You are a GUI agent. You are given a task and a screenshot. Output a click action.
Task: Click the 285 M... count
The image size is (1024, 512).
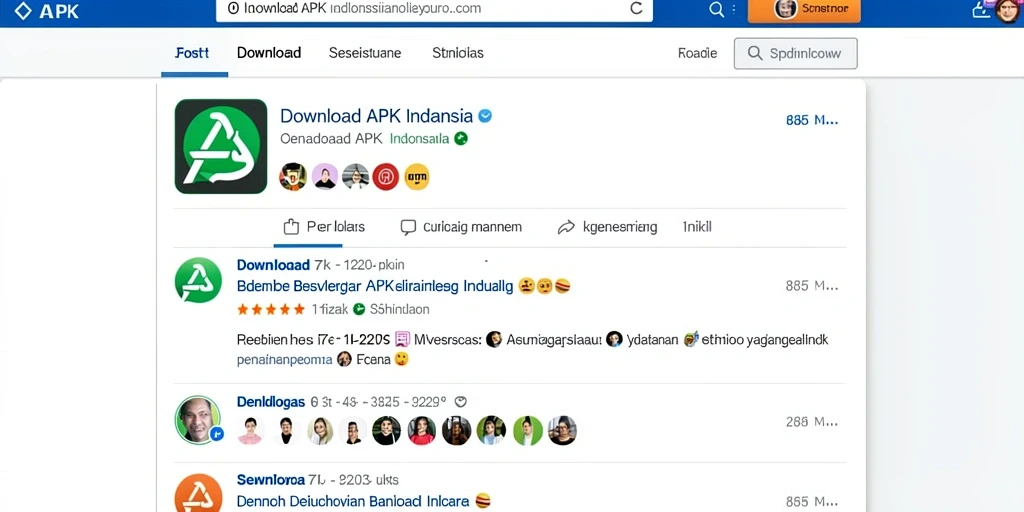812,422
